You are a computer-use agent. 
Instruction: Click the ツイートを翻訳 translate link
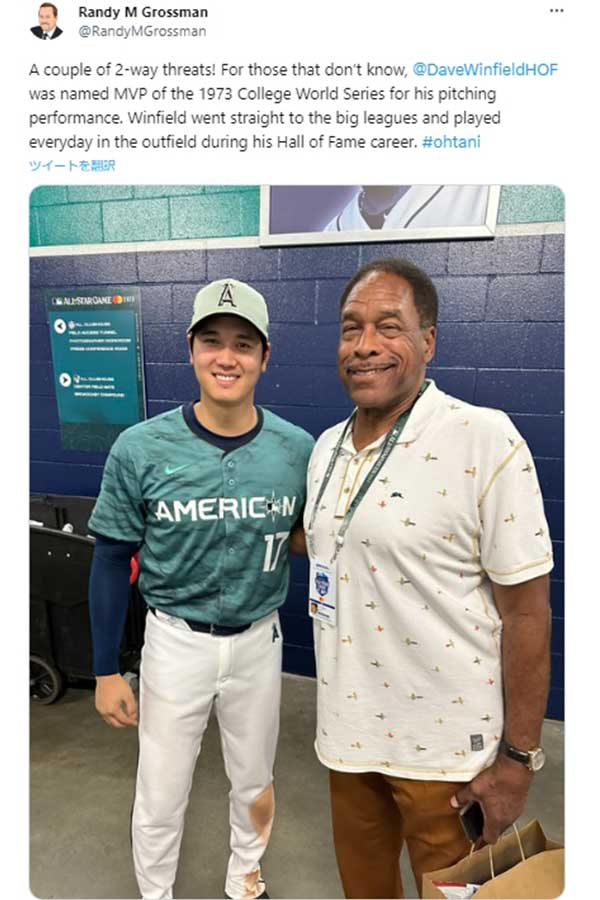click(70, 165)
